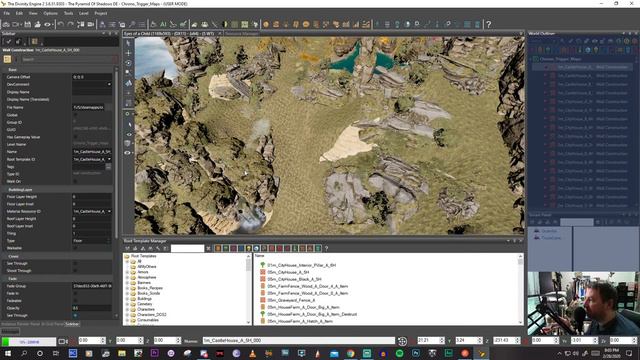Toggle See Through under the Fade section

75,316
